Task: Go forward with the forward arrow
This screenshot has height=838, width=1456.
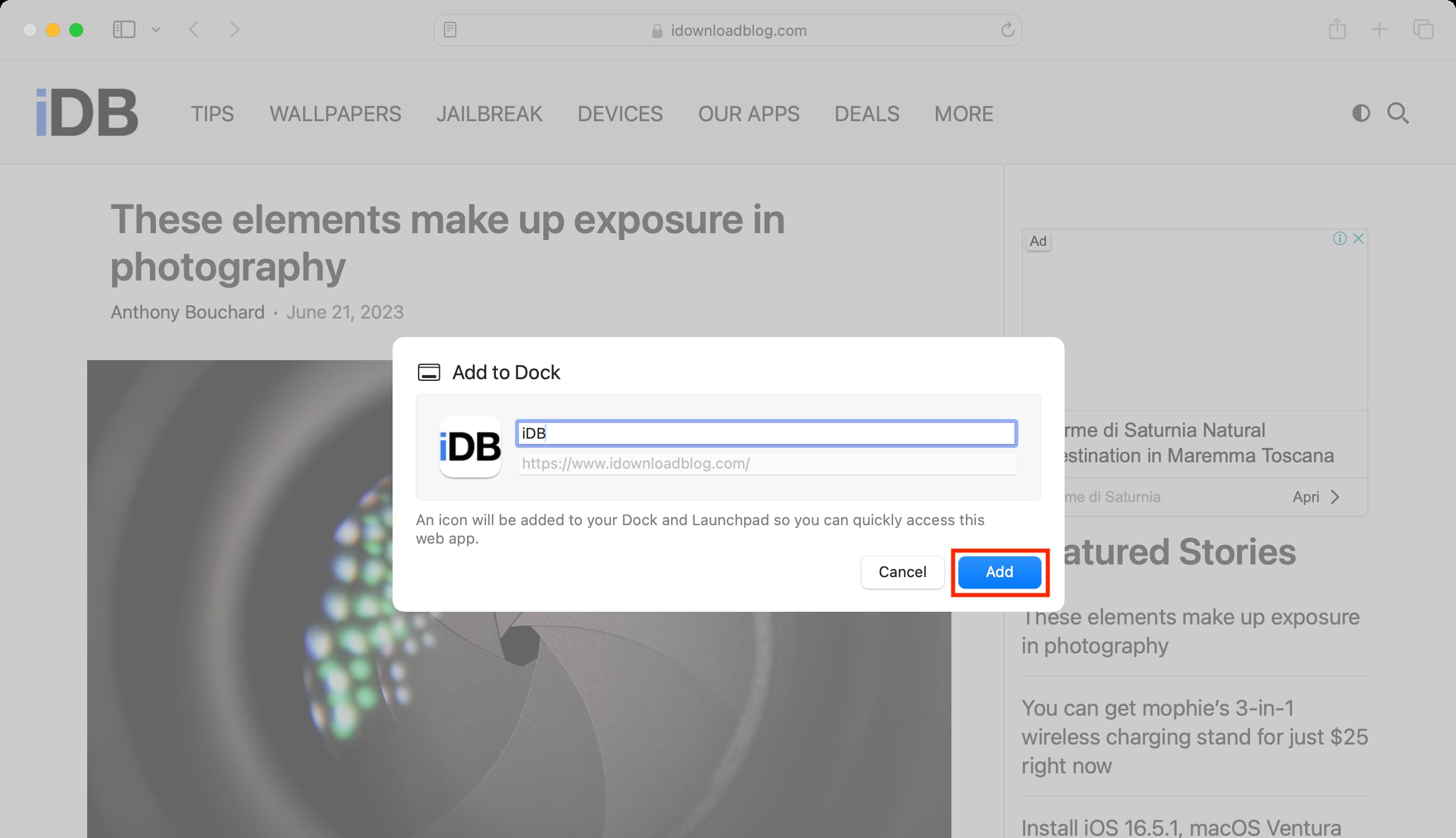Action: (234, 29)
